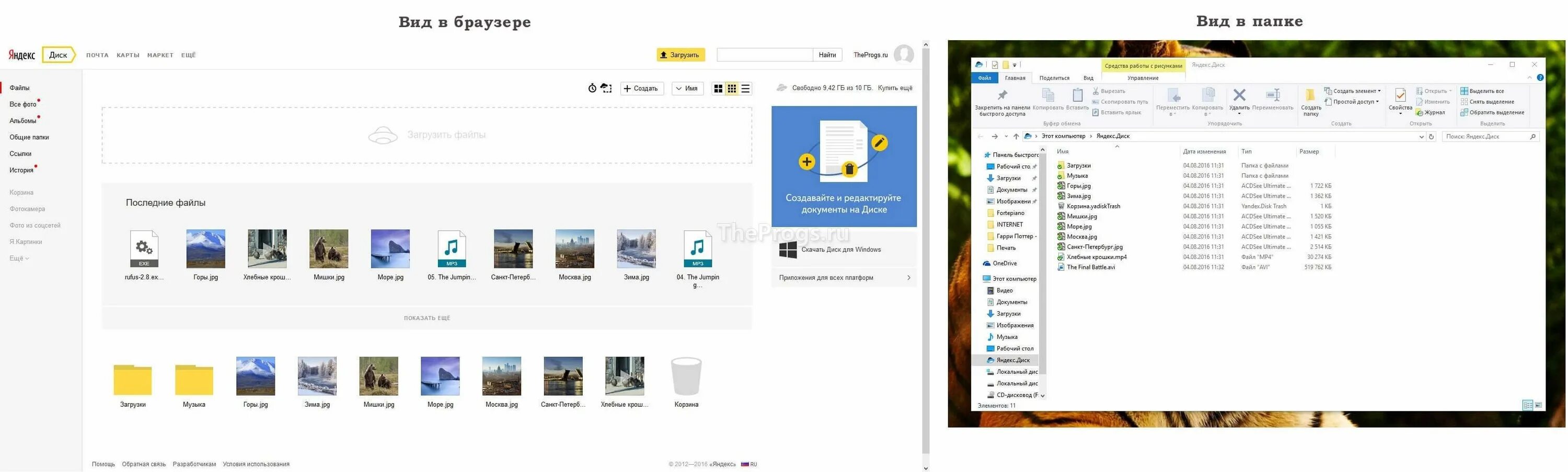Open Управление tab in Explorer
This screenshot has width=1568, height=472.
pos(1143,78)
